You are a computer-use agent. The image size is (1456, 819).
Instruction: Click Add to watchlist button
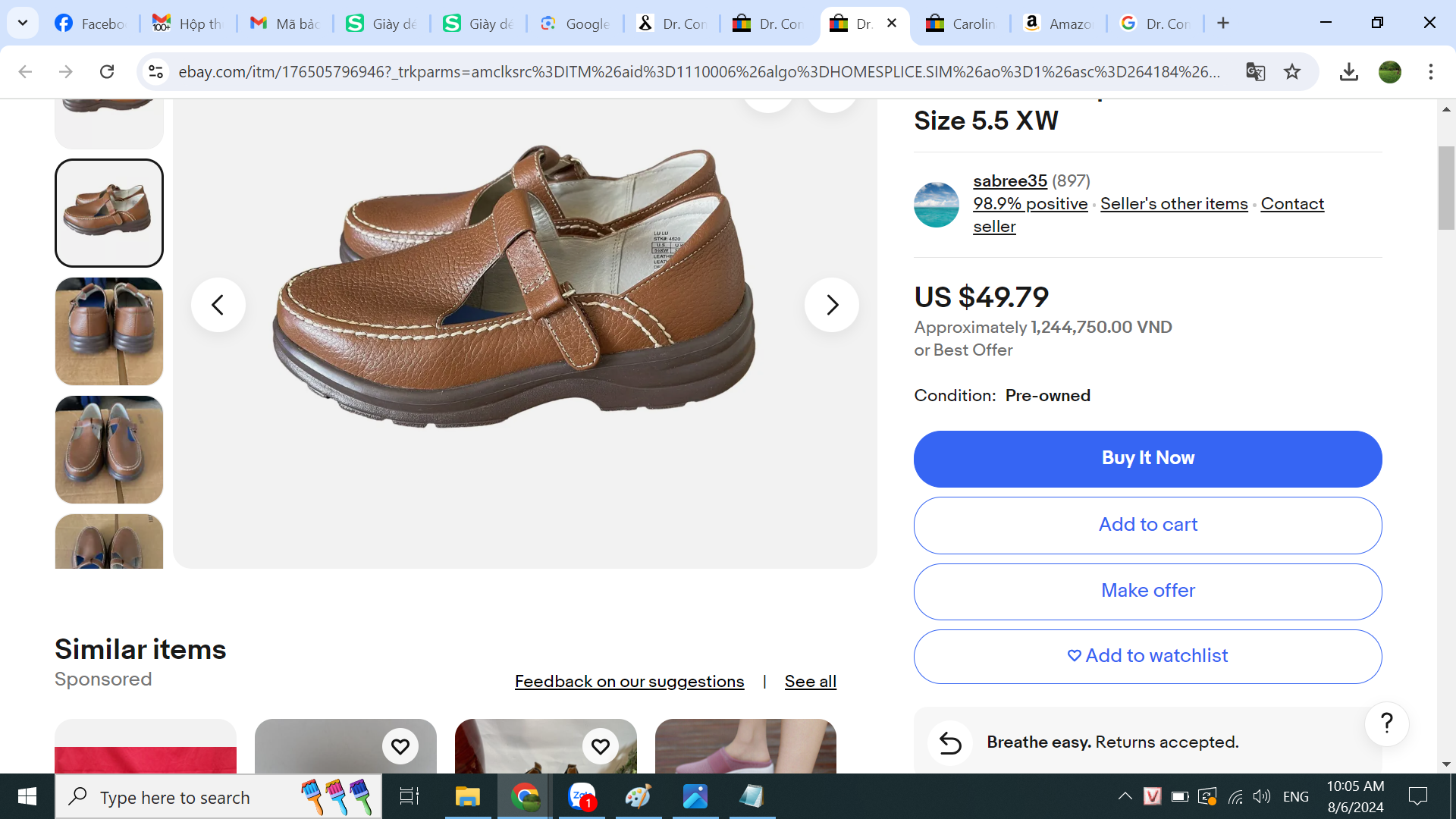[x=1147, y=656]
